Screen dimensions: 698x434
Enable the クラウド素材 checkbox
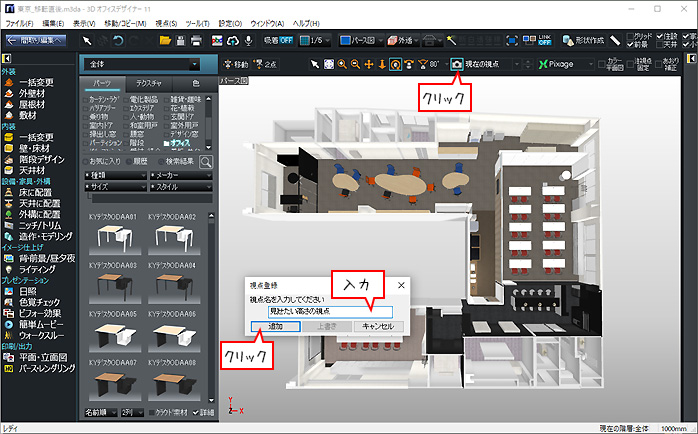(x=152, y=411)
